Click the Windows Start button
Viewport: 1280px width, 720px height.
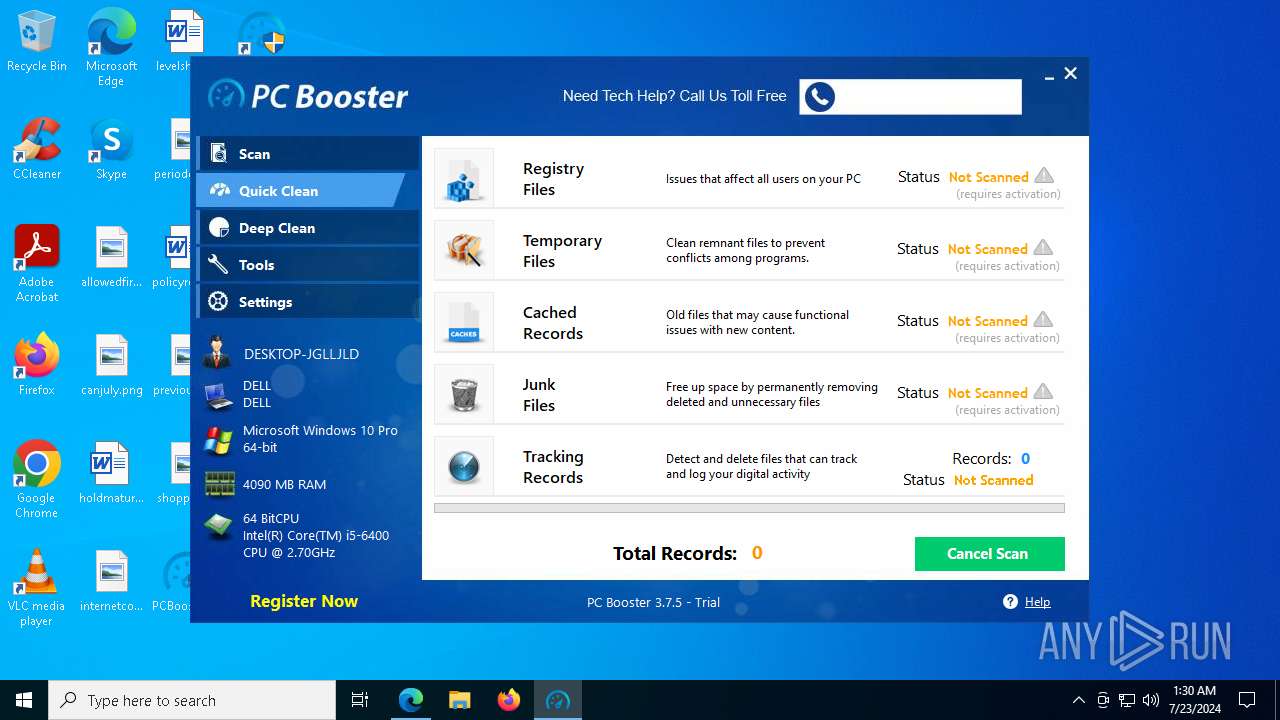click(24, 700)
